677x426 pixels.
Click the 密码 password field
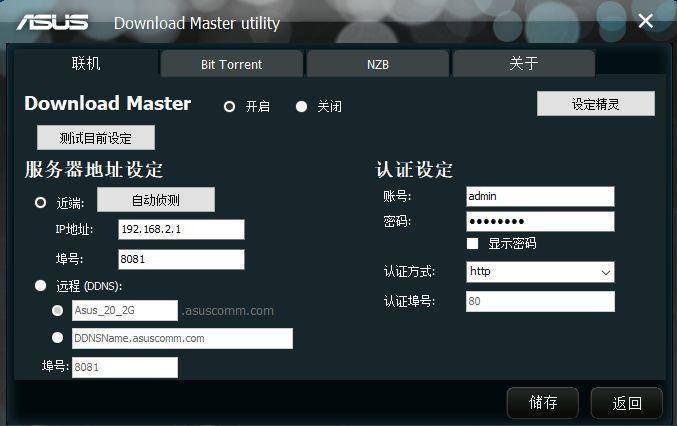click(x=540, y=221)
